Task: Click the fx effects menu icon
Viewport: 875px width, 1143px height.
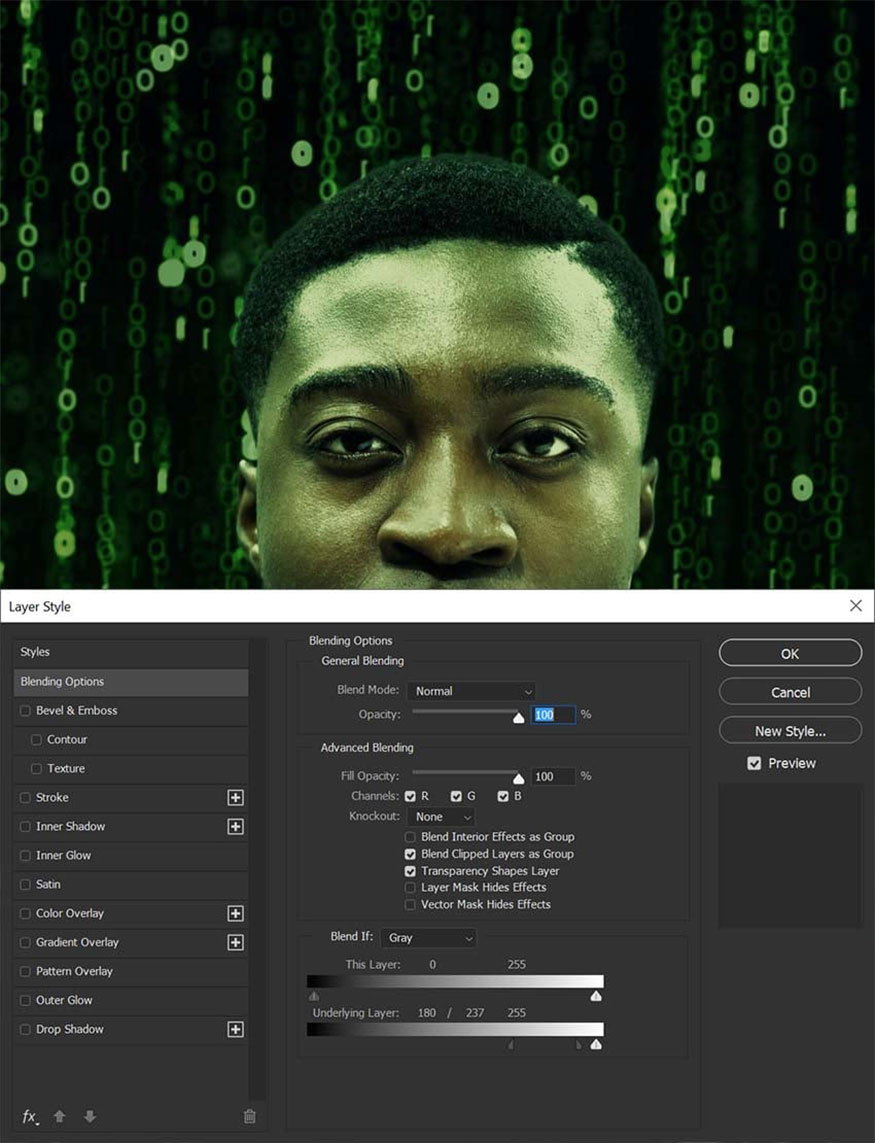Action: coord(31,1116)
